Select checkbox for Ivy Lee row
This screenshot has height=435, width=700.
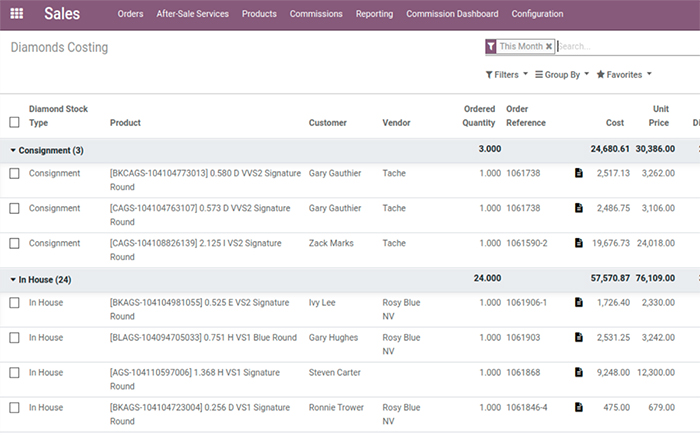pos(14,303)
